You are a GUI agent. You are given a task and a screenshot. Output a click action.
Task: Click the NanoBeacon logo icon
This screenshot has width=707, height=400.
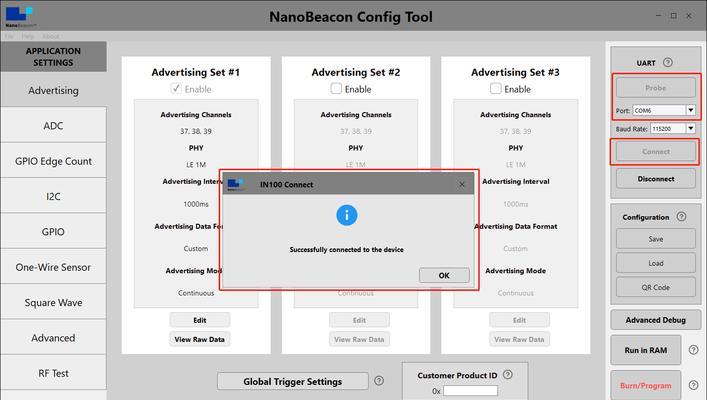(x=19, y=15)
